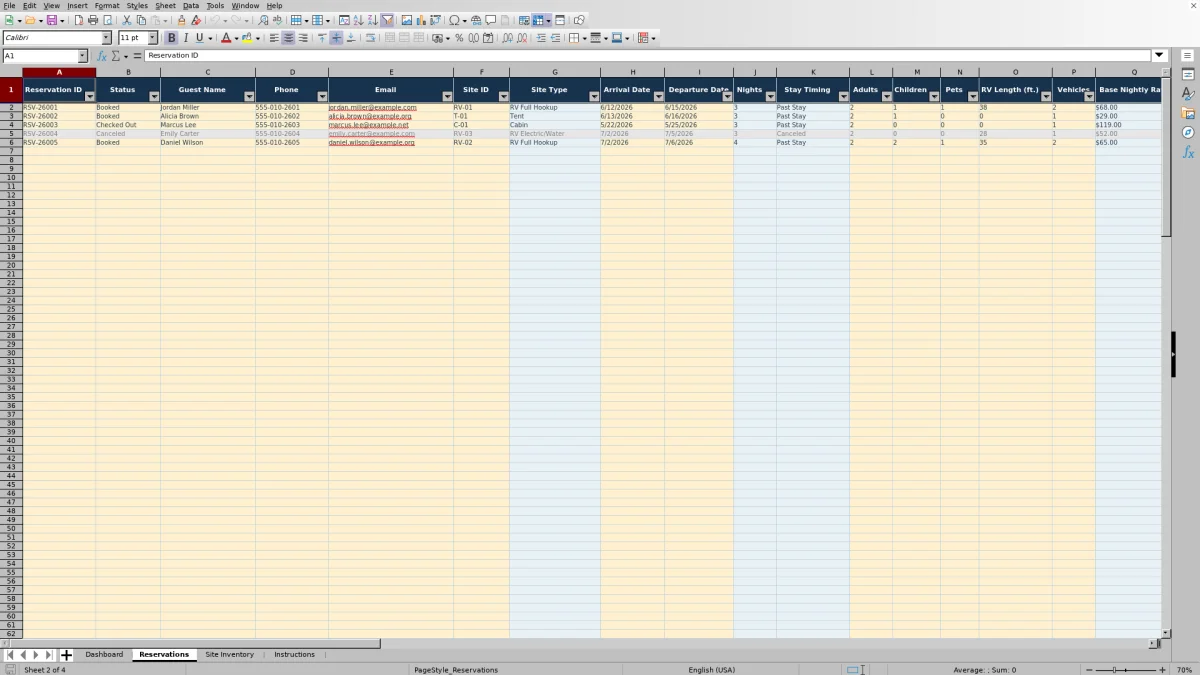
Task: Select cell containing Emily Carter
Action: 208,134
